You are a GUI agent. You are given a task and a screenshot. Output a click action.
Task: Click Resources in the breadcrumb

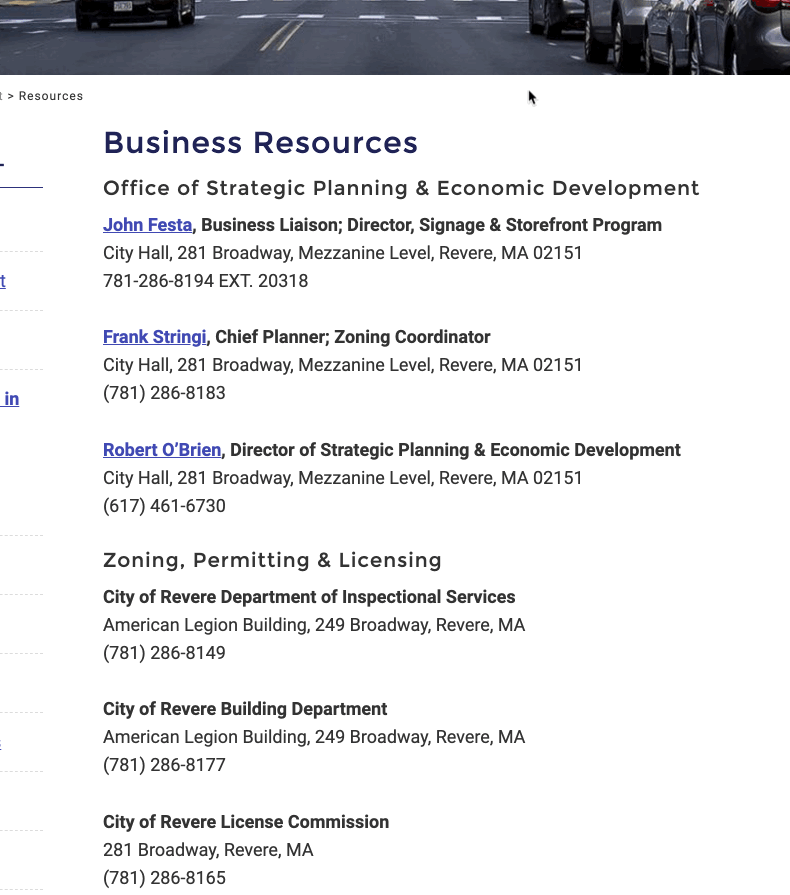(x=51, y=97)
